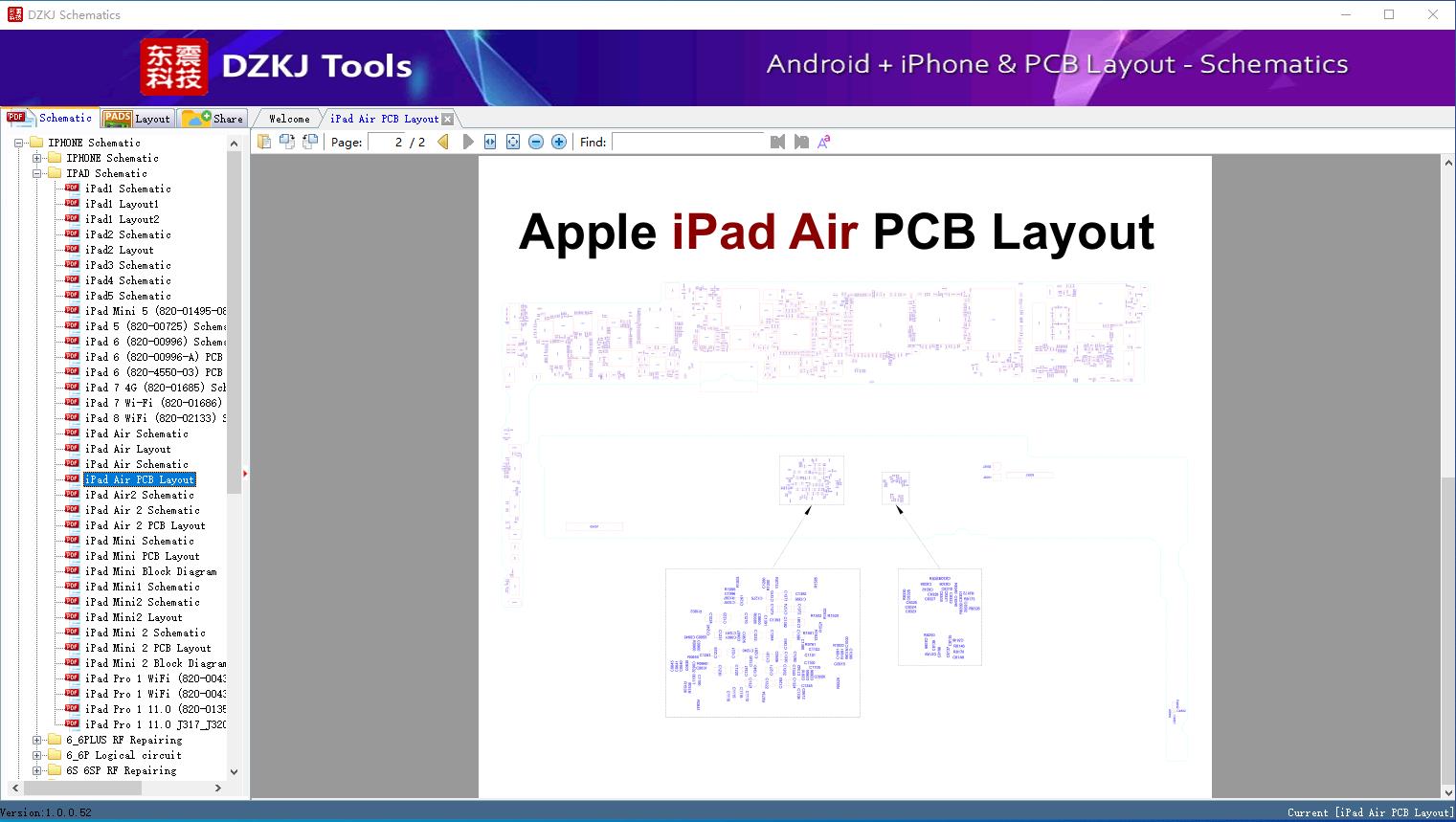Click the Fit Width icon

coord(489,141)
